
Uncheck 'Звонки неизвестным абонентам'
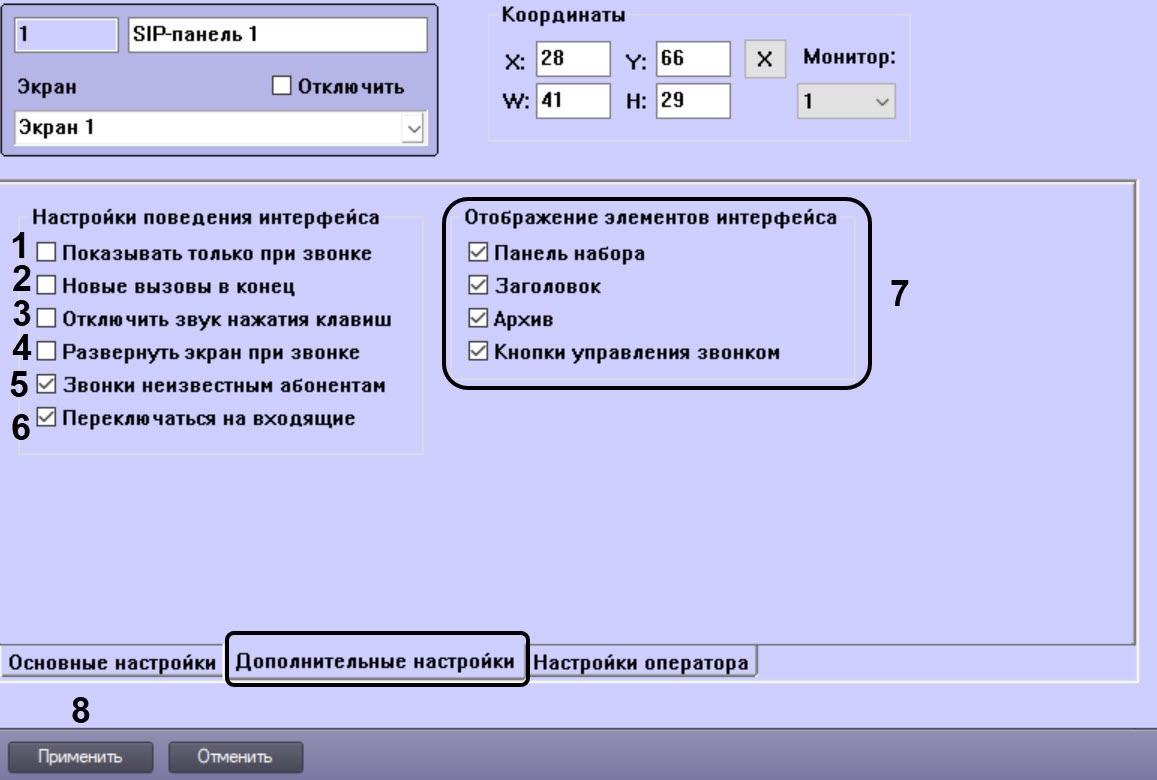(x=46, y=384)
